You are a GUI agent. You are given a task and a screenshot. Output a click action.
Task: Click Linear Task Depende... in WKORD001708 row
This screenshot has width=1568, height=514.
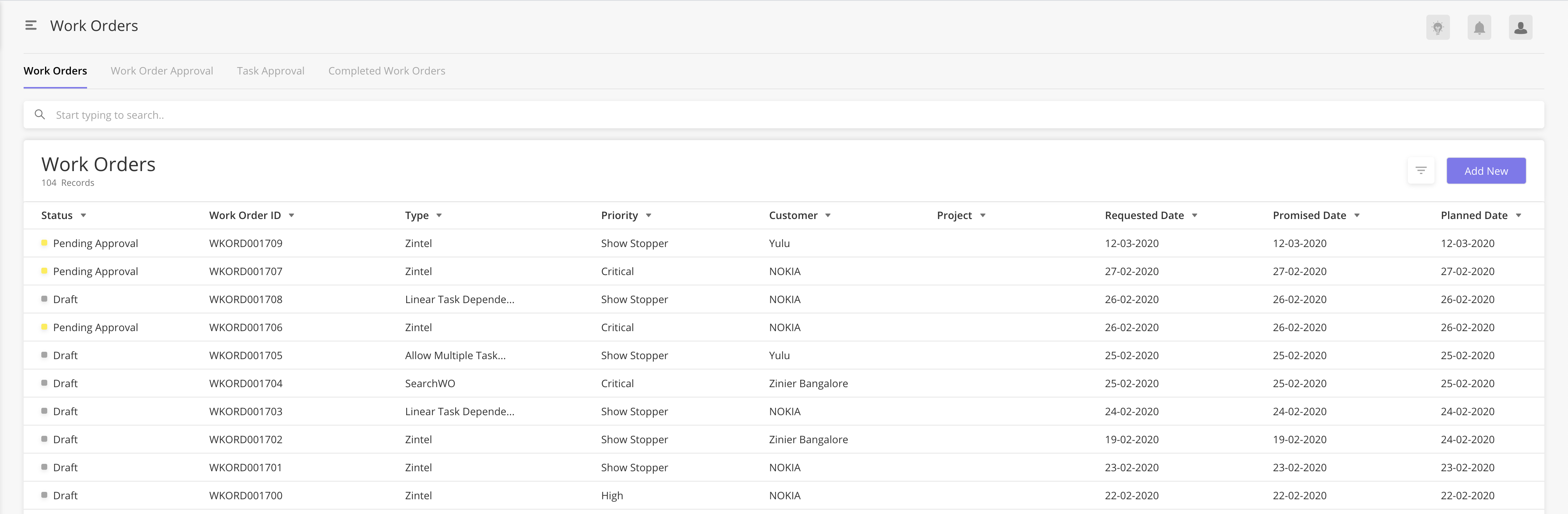click(460, 299)
